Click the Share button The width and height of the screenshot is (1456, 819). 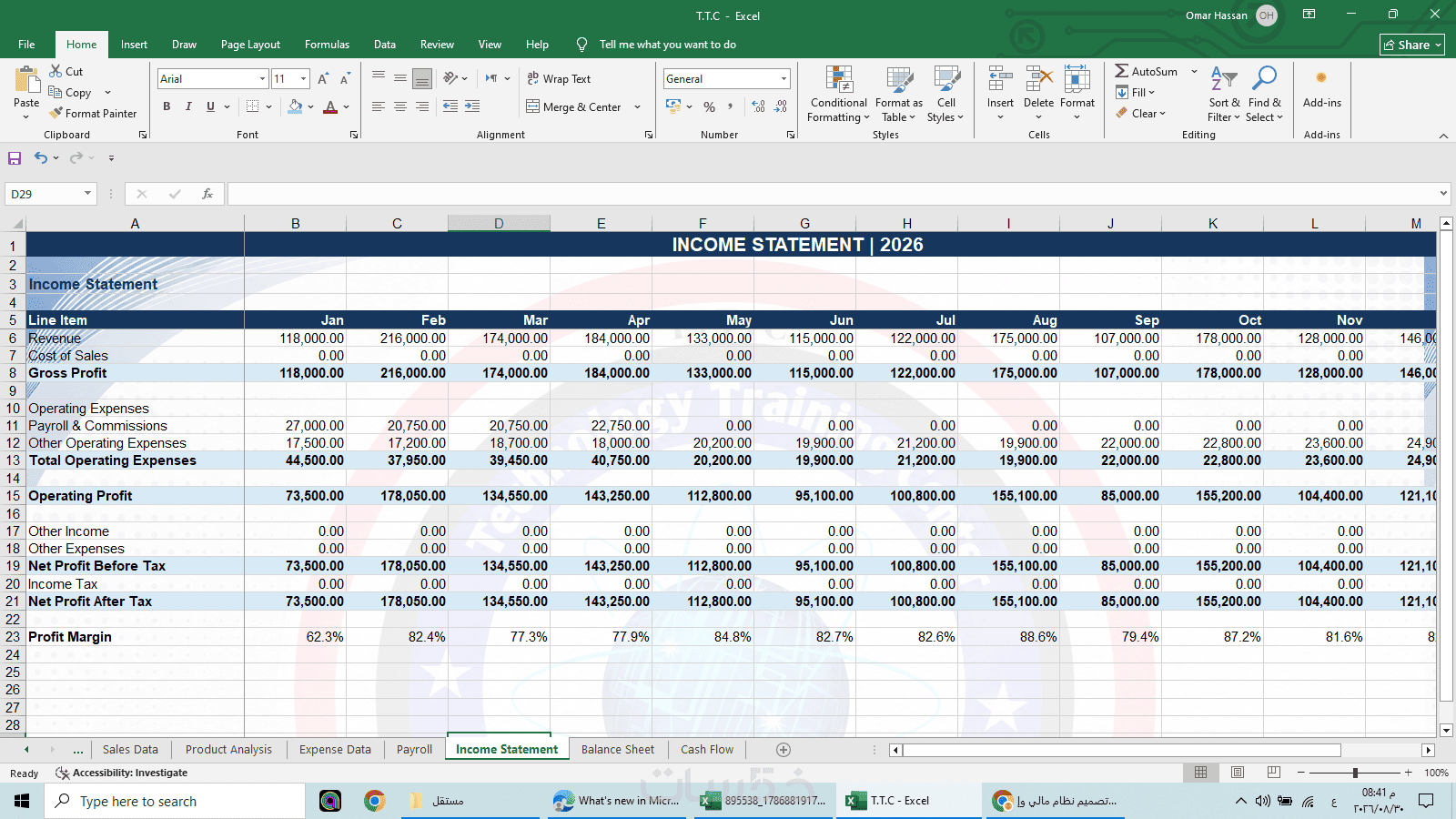pos(1411,45)
